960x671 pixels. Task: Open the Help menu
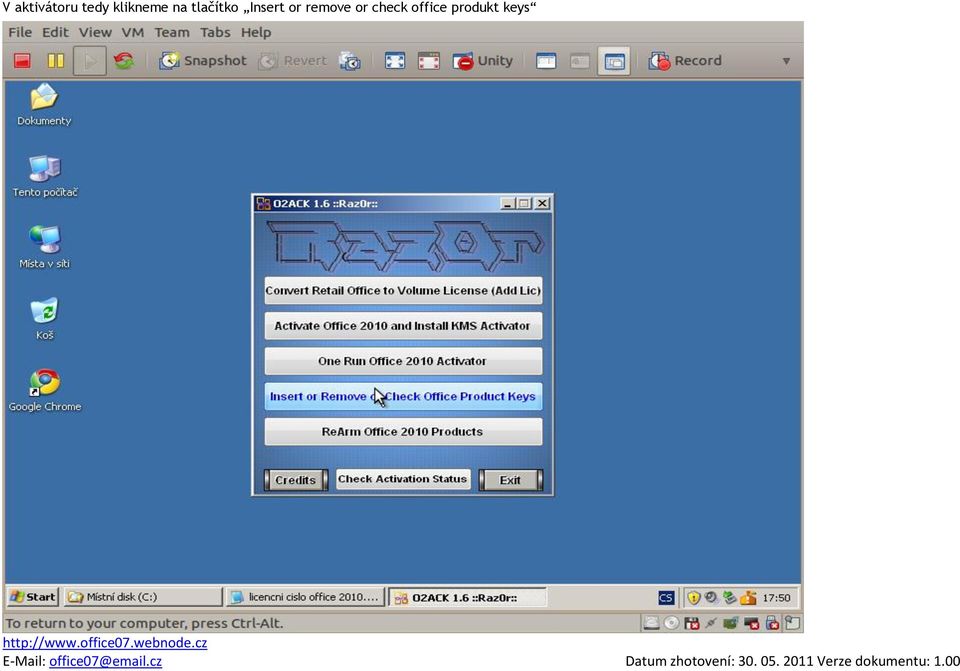[x=256, y=32]
